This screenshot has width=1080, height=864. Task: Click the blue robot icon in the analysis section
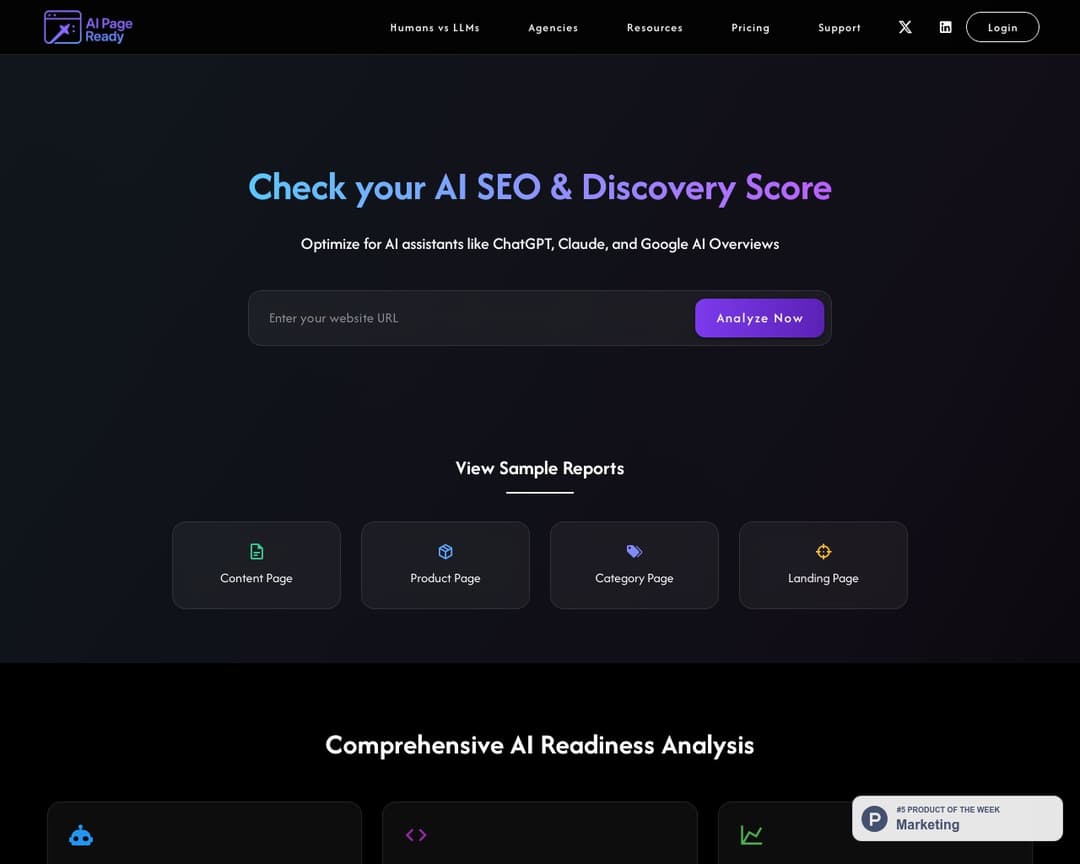click(80, 835)
